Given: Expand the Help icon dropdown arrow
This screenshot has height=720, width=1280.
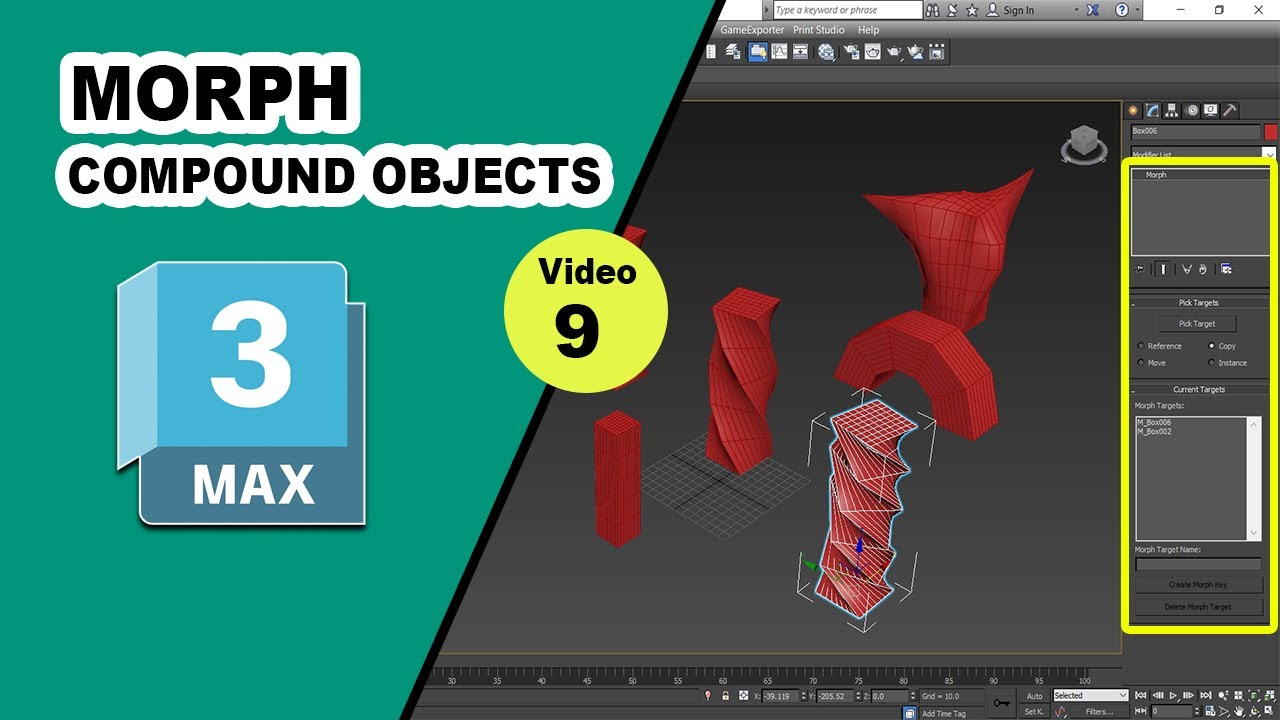Looking at the screenshot, I should click(1137, 10).
